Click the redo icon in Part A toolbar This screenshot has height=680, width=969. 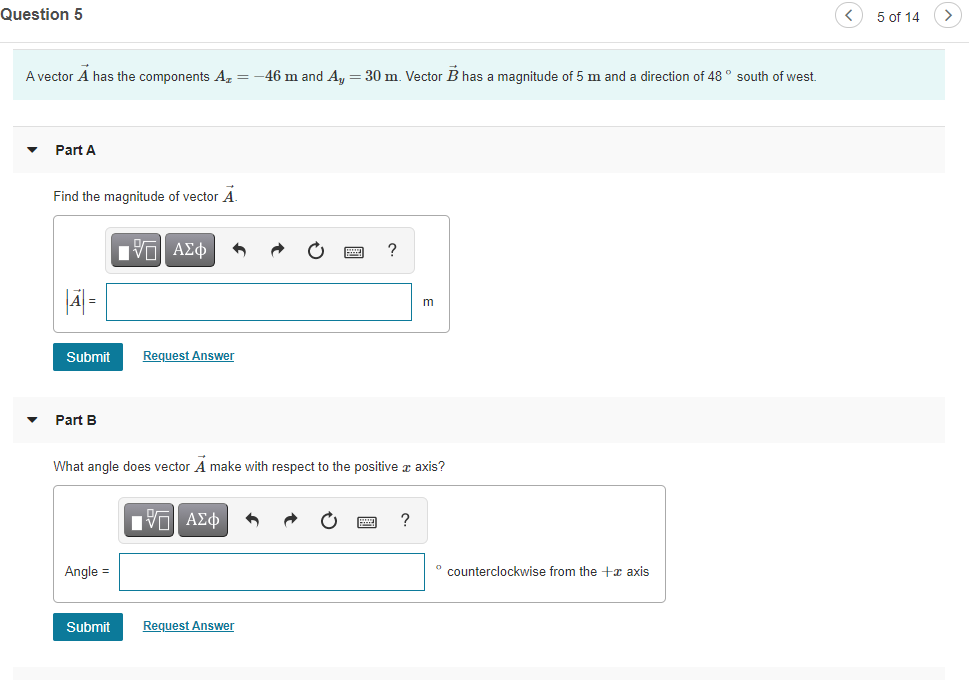click(277, 250)
